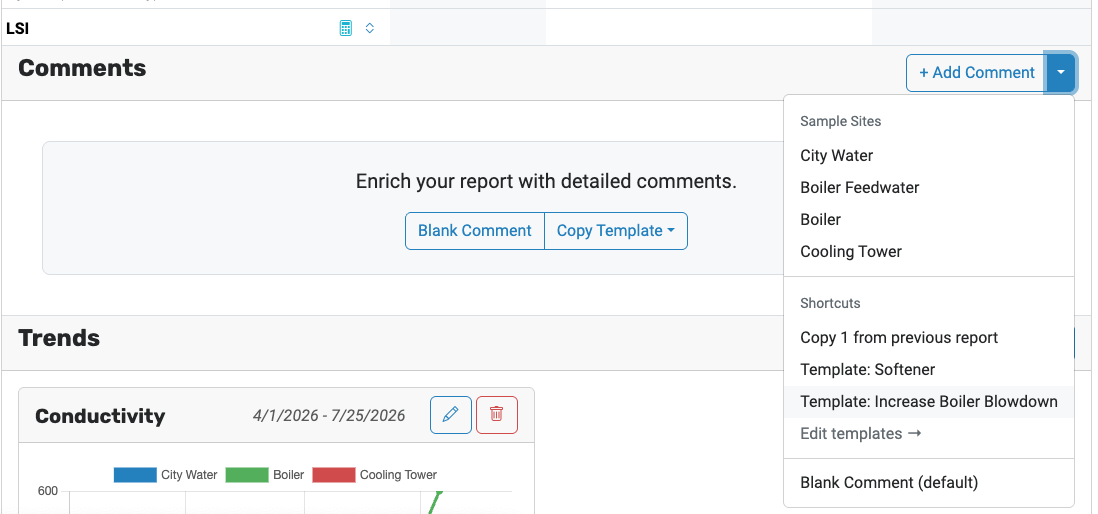This screenshot has height=514, width=1098.
Task: Click the 600 axis label in chart
Action: coord(48,491)
